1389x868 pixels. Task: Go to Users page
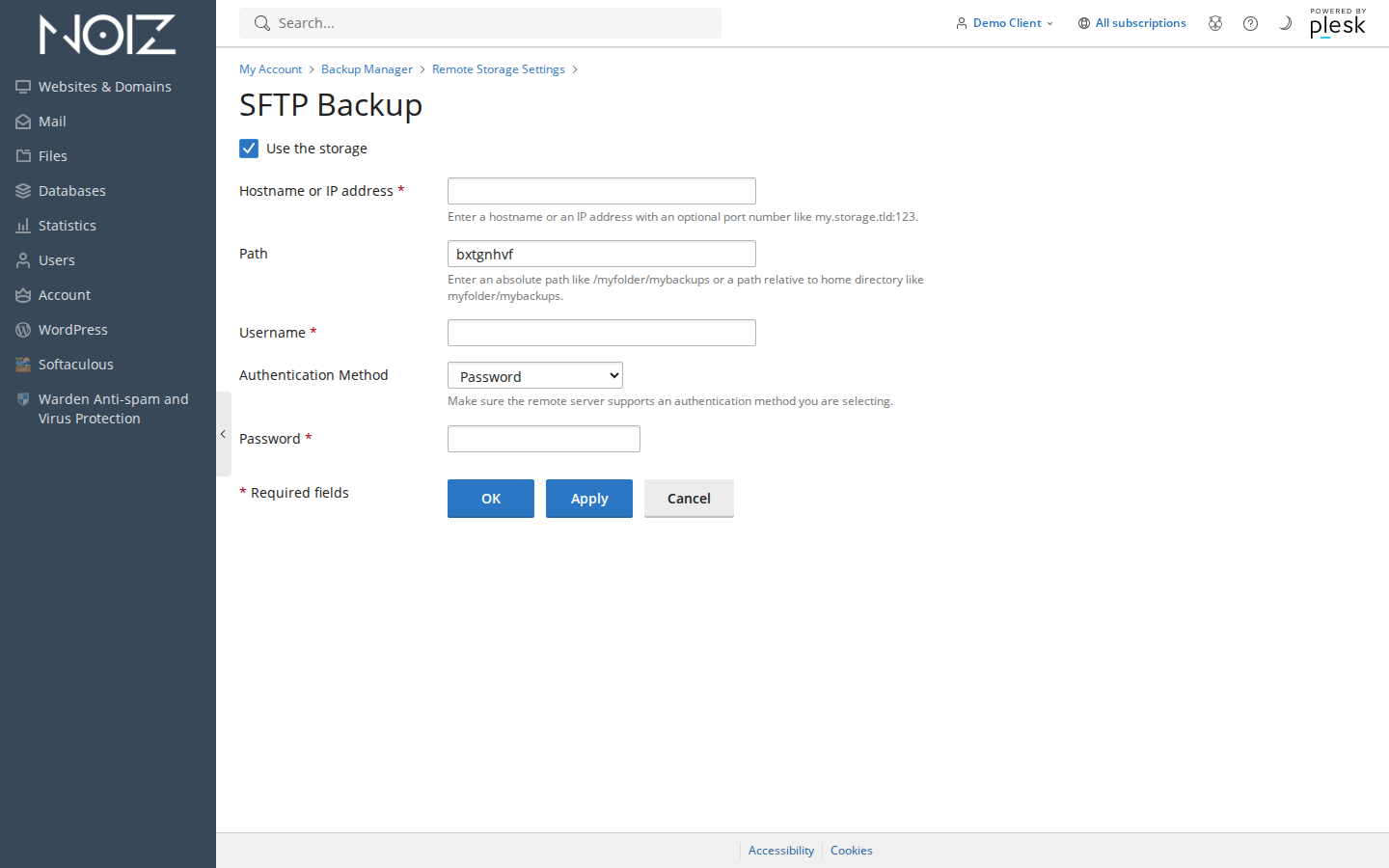pyautogui.click(x=57, y=260)
